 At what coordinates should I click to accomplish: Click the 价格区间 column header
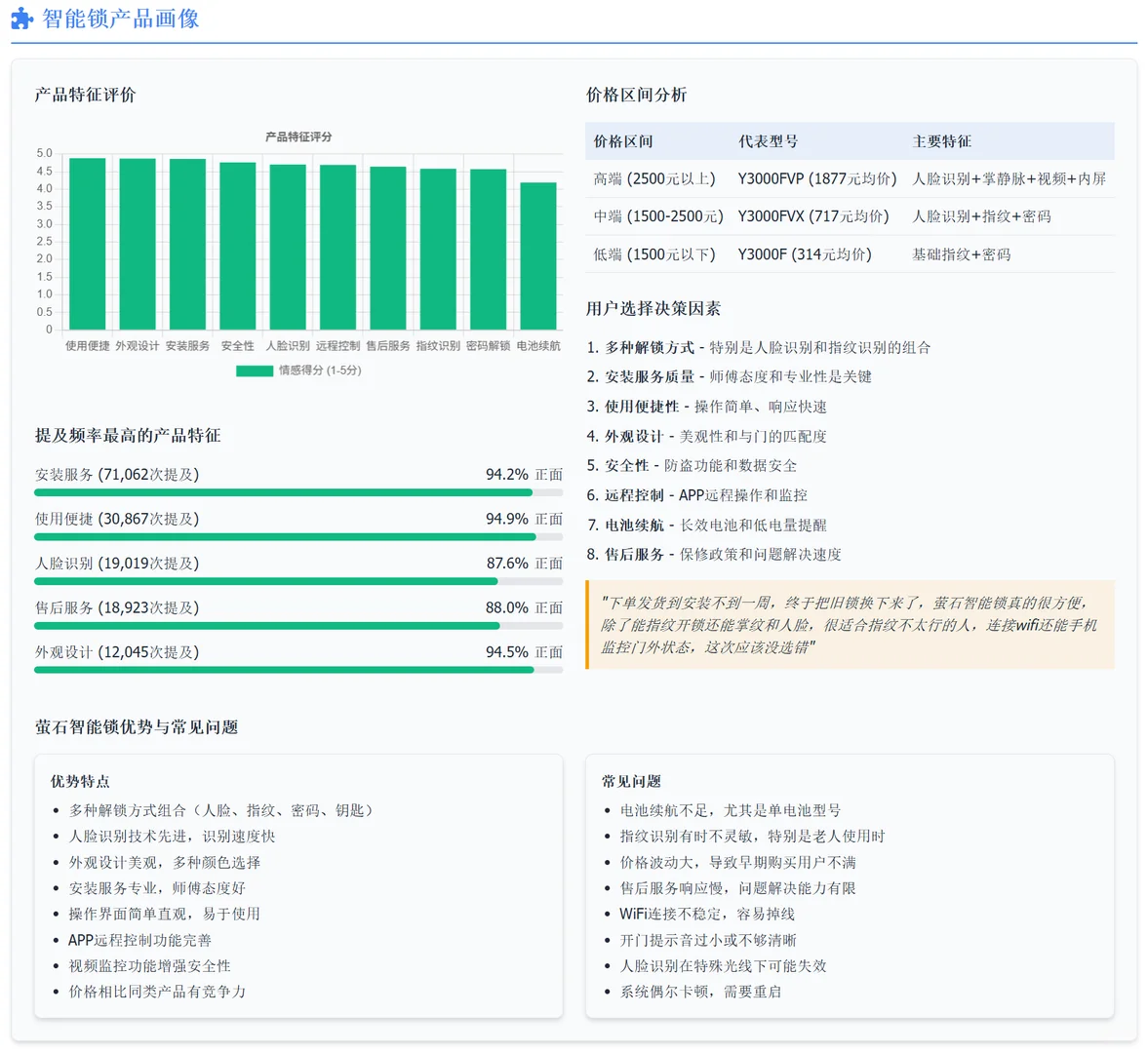tap(623, 141)
